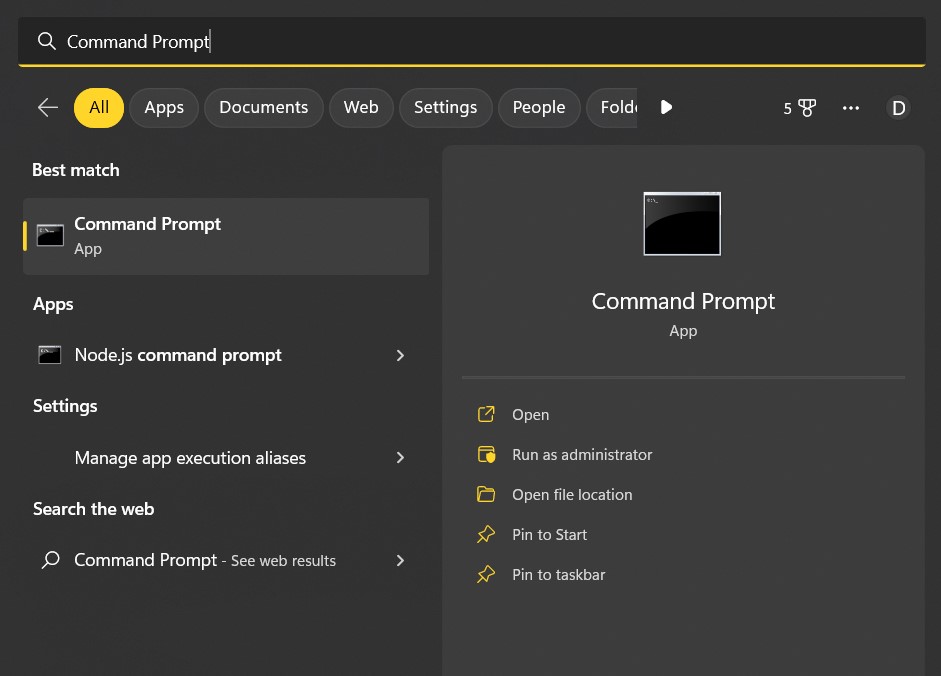Pin Command Prompt to taskbar
The width and height of the screenshot is (941, 676).
[x=558, y=574]
